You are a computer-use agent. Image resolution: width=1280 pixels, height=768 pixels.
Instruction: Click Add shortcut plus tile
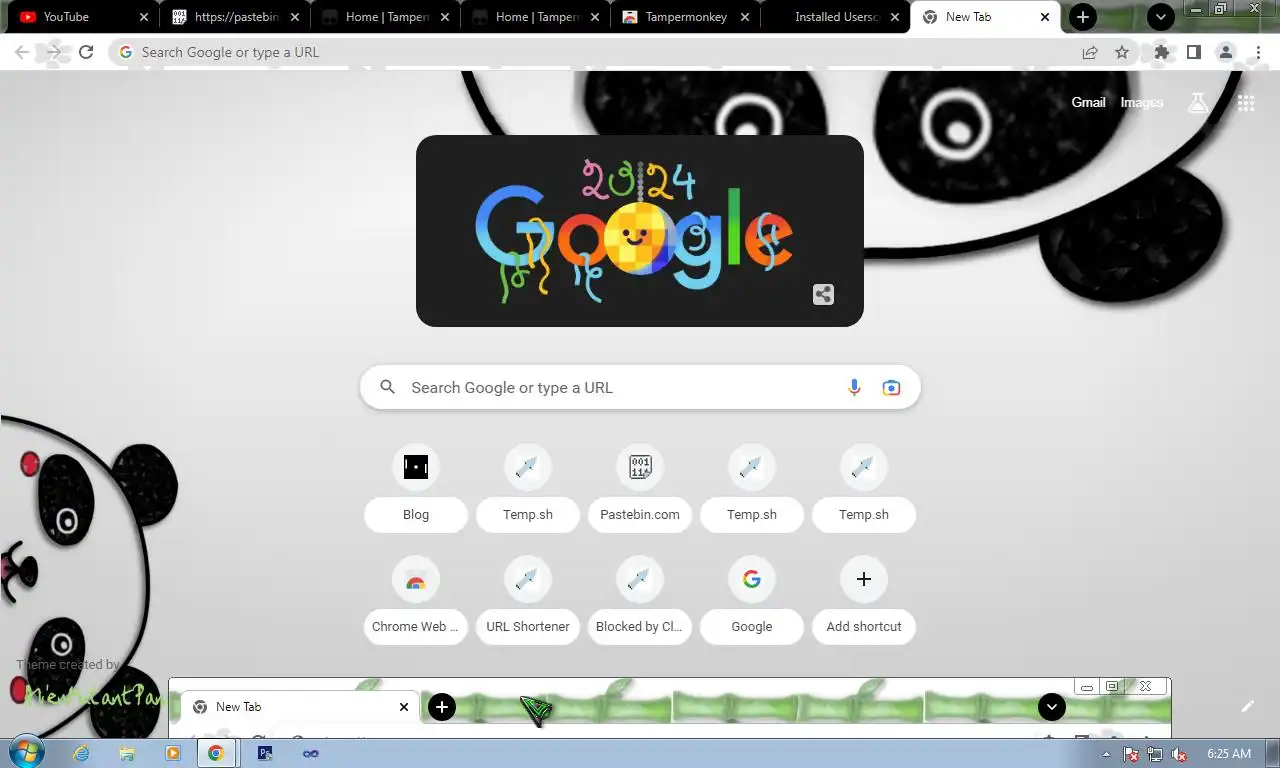(864, 601)
